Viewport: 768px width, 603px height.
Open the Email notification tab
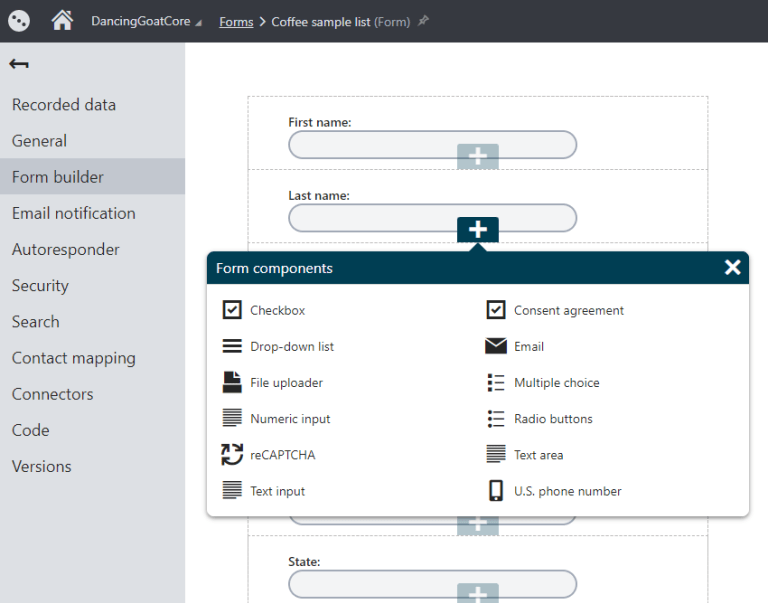click(x=93, y=213)
